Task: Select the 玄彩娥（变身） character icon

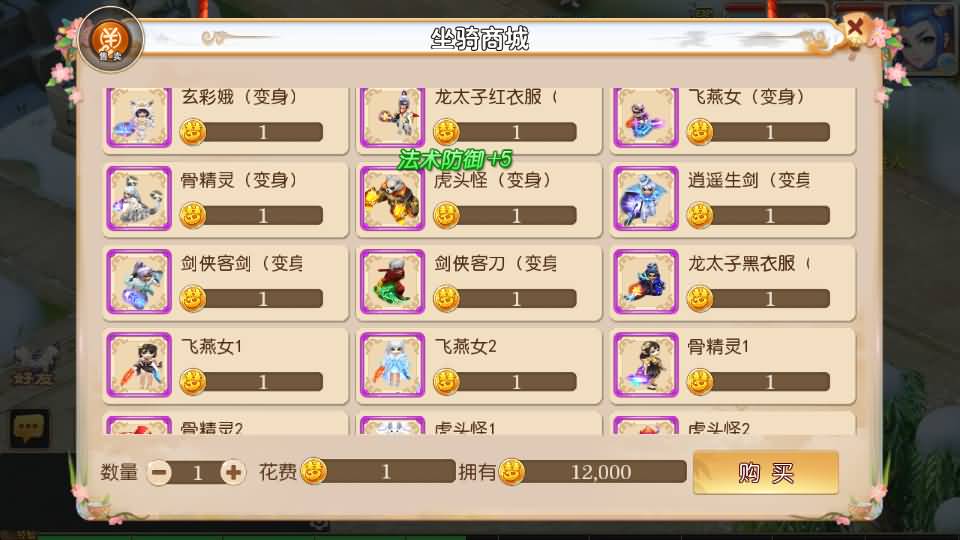Action: click(x=139, y=118)
